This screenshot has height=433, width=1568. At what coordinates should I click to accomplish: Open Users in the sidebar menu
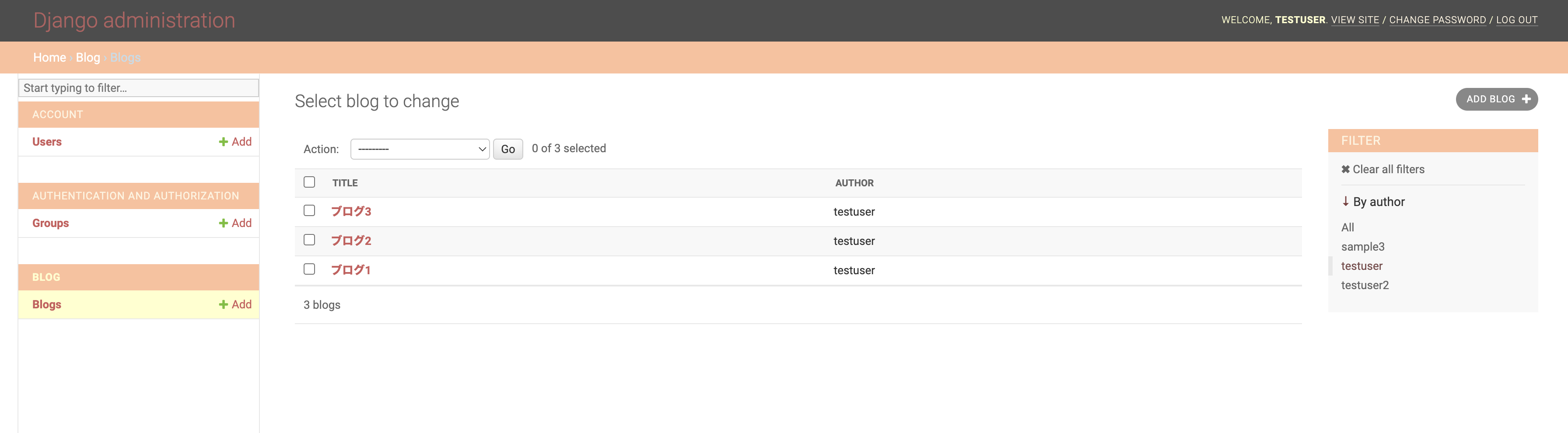click(x=47, y=142)
